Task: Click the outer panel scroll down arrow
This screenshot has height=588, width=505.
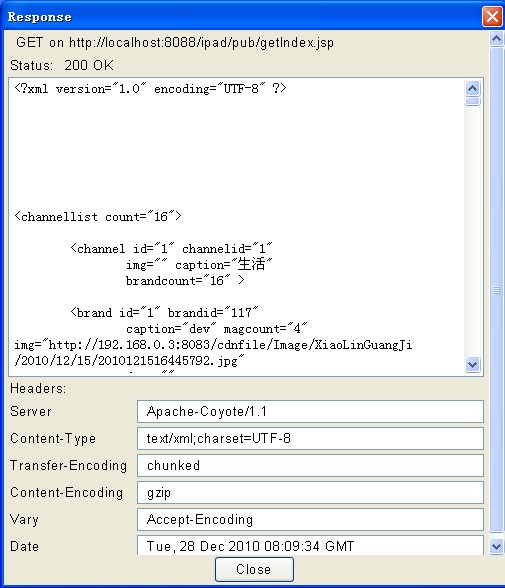Action: (496, 547)
